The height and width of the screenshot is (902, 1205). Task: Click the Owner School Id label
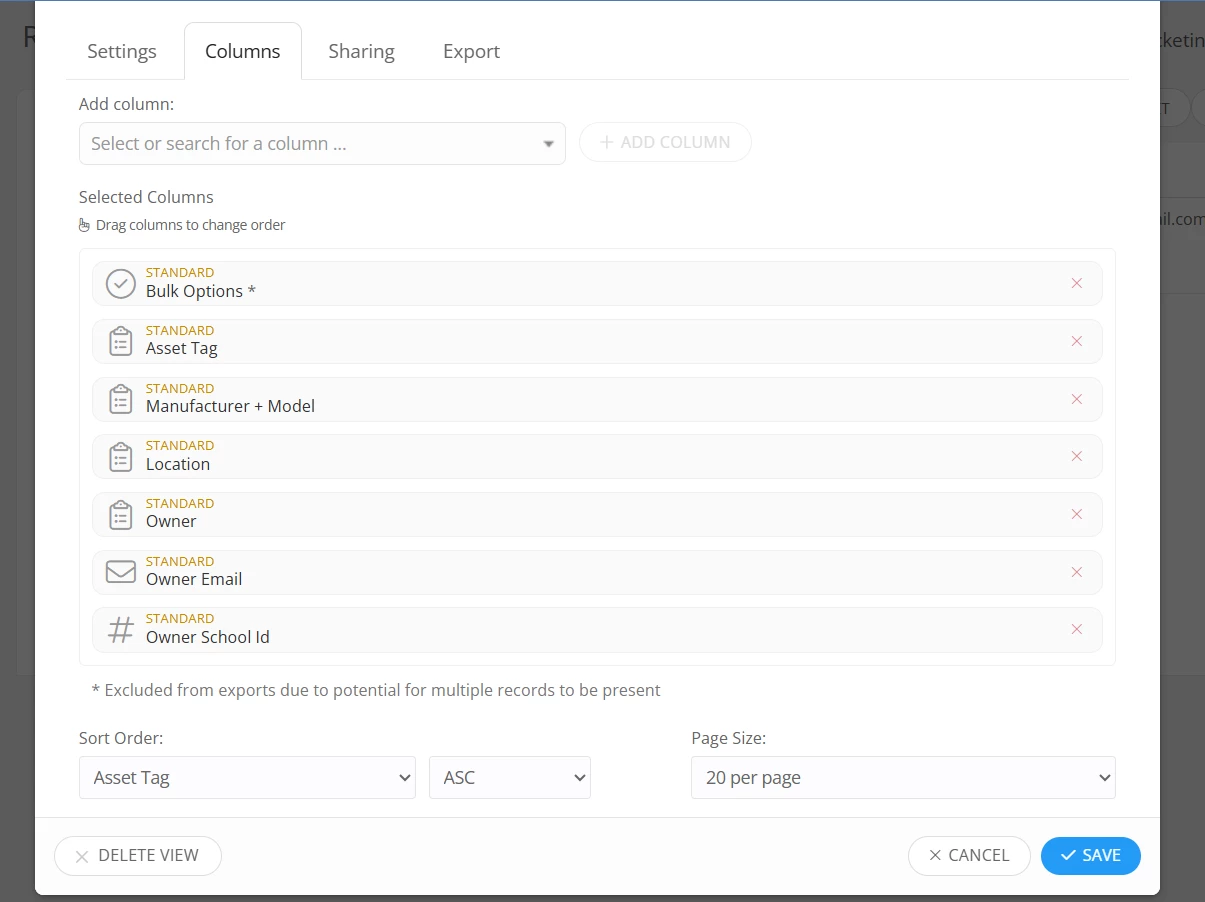tap(208, 637)
